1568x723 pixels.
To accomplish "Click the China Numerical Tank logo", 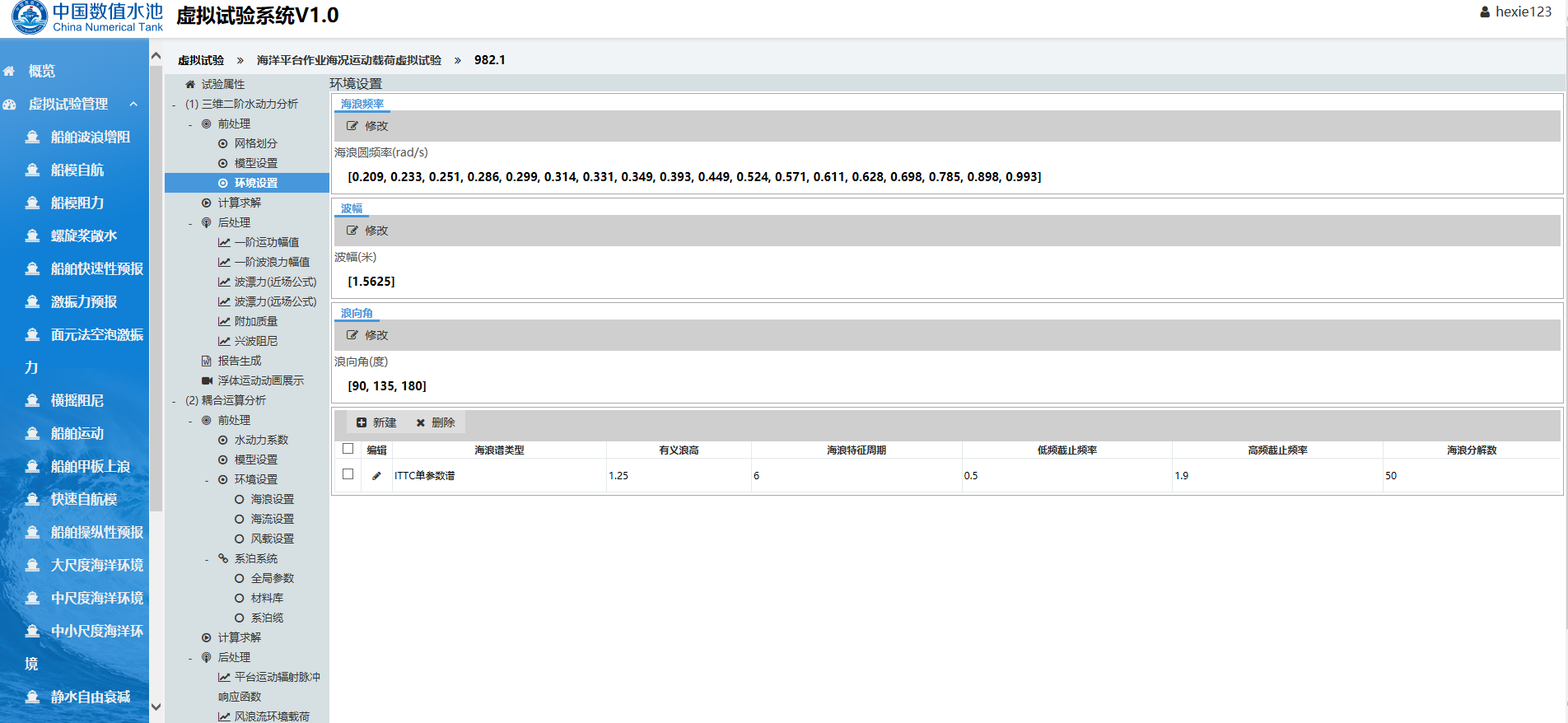I will [30, 17].
